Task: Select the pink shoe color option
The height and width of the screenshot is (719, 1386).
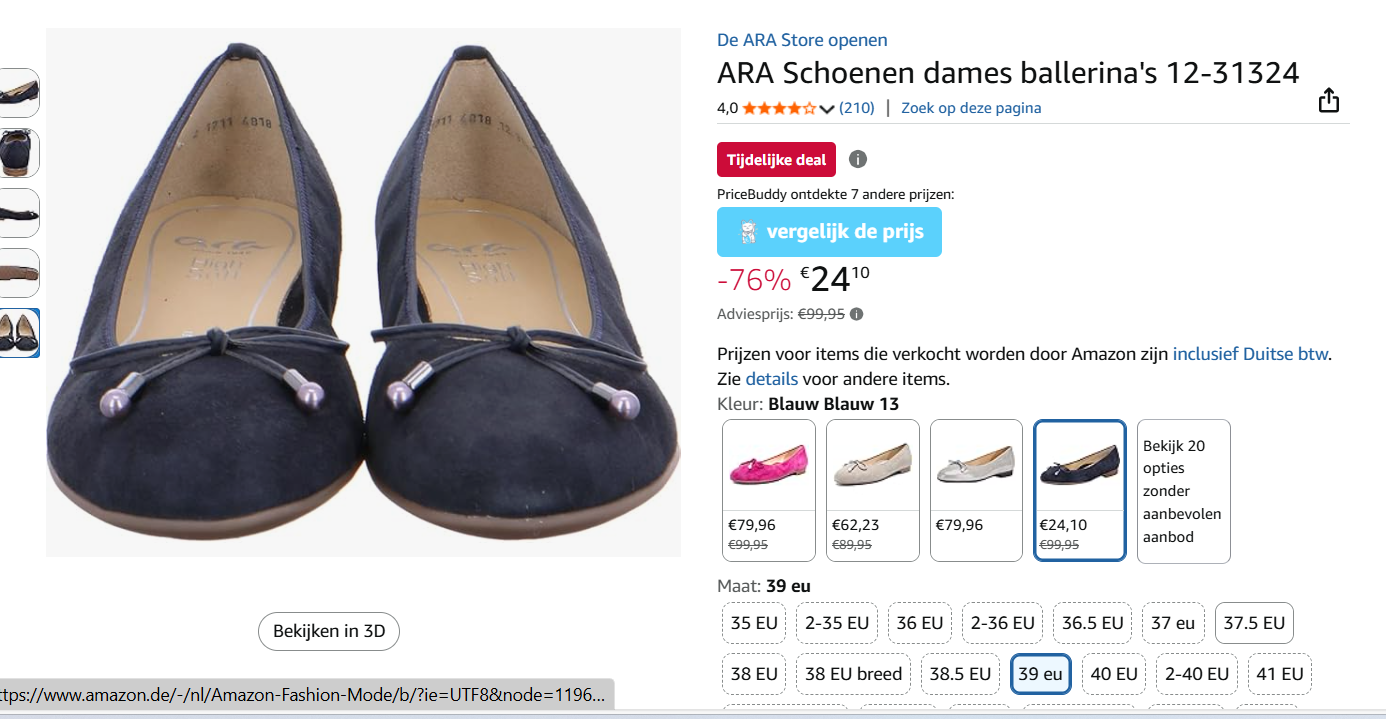Action: point(768,465)
